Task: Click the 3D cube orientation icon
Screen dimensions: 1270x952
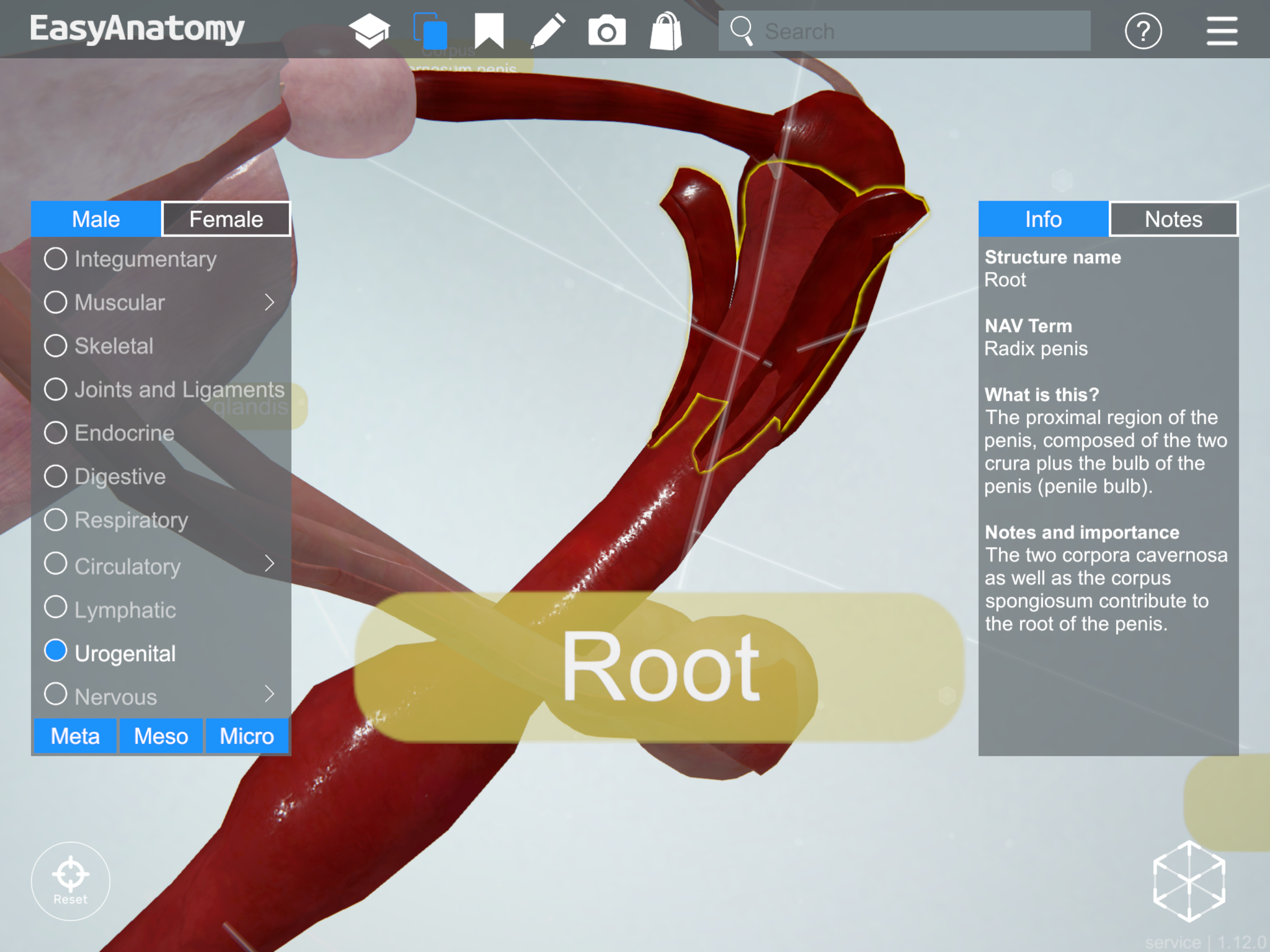Action: click(x=1189, y=881)
